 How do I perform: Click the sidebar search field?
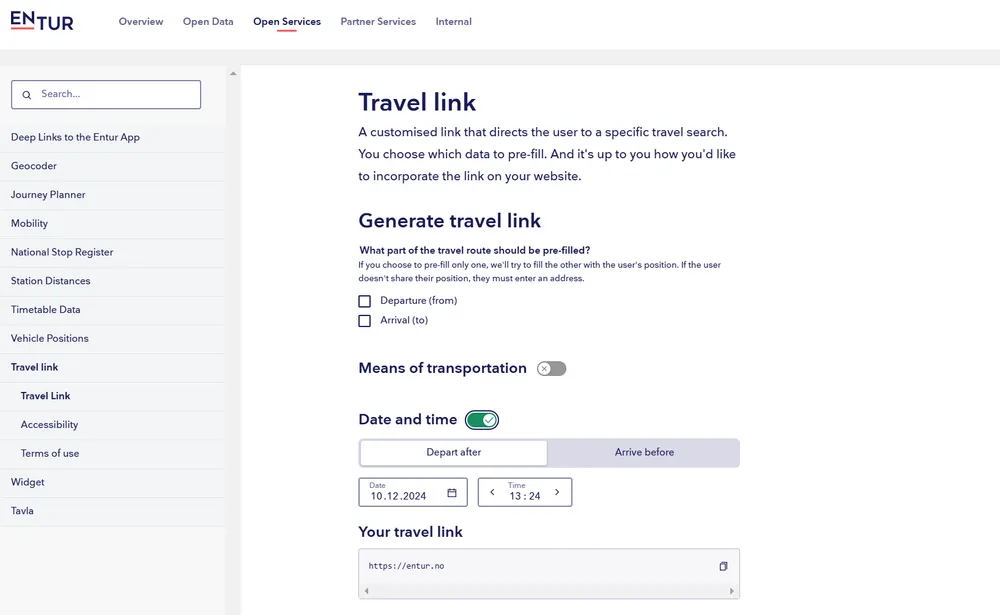click(115, 95)
